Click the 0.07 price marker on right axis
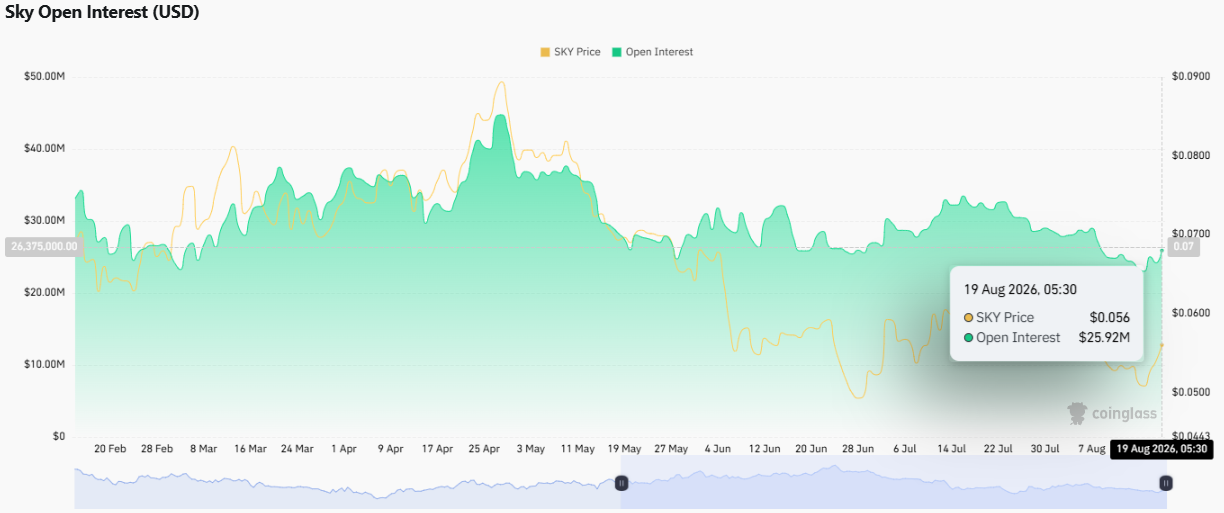 1183,246
